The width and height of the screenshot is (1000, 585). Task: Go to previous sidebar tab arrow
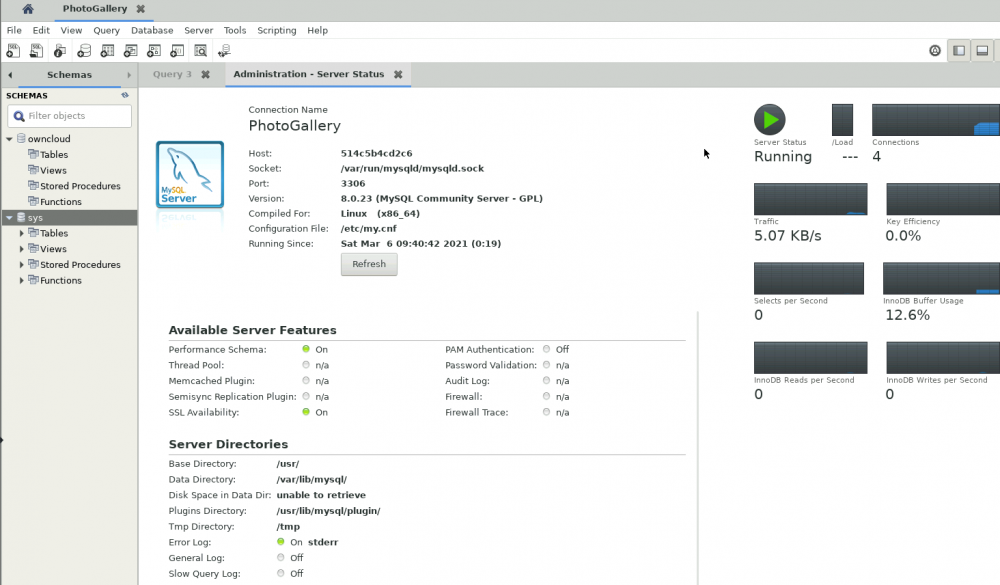(10, 75)
